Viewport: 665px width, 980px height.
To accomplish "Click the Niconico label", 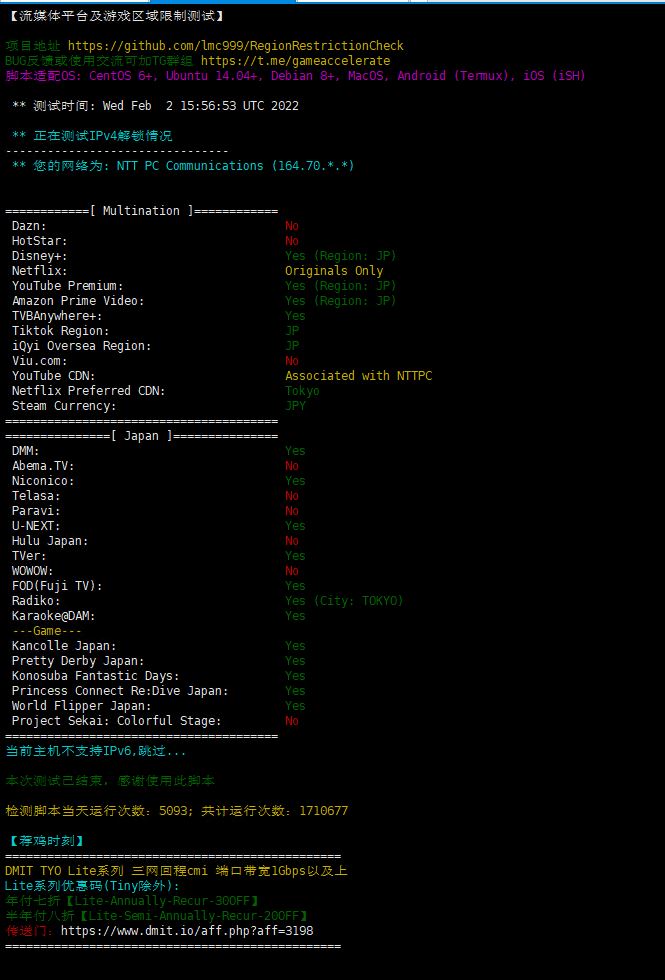I will point(43,481).
